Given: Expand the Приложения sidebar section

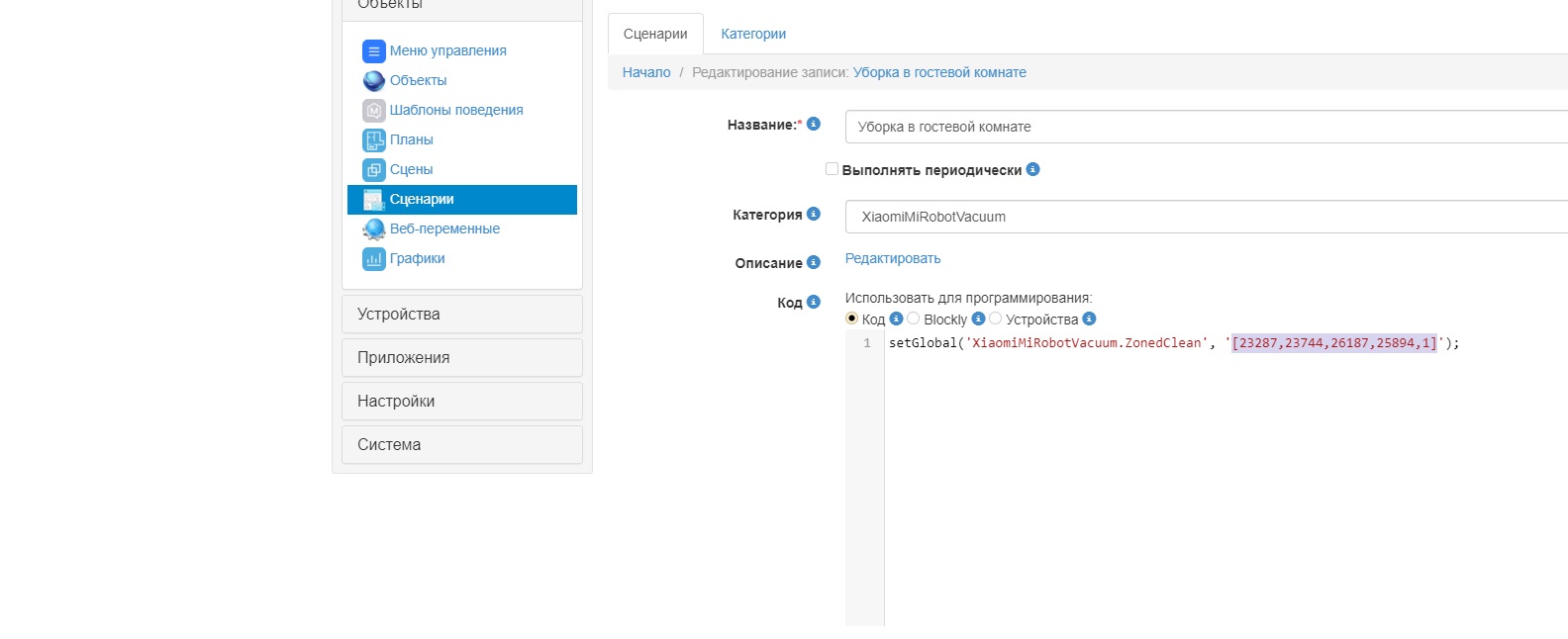Looking at the screenshot, I should [x=461, y=358].
